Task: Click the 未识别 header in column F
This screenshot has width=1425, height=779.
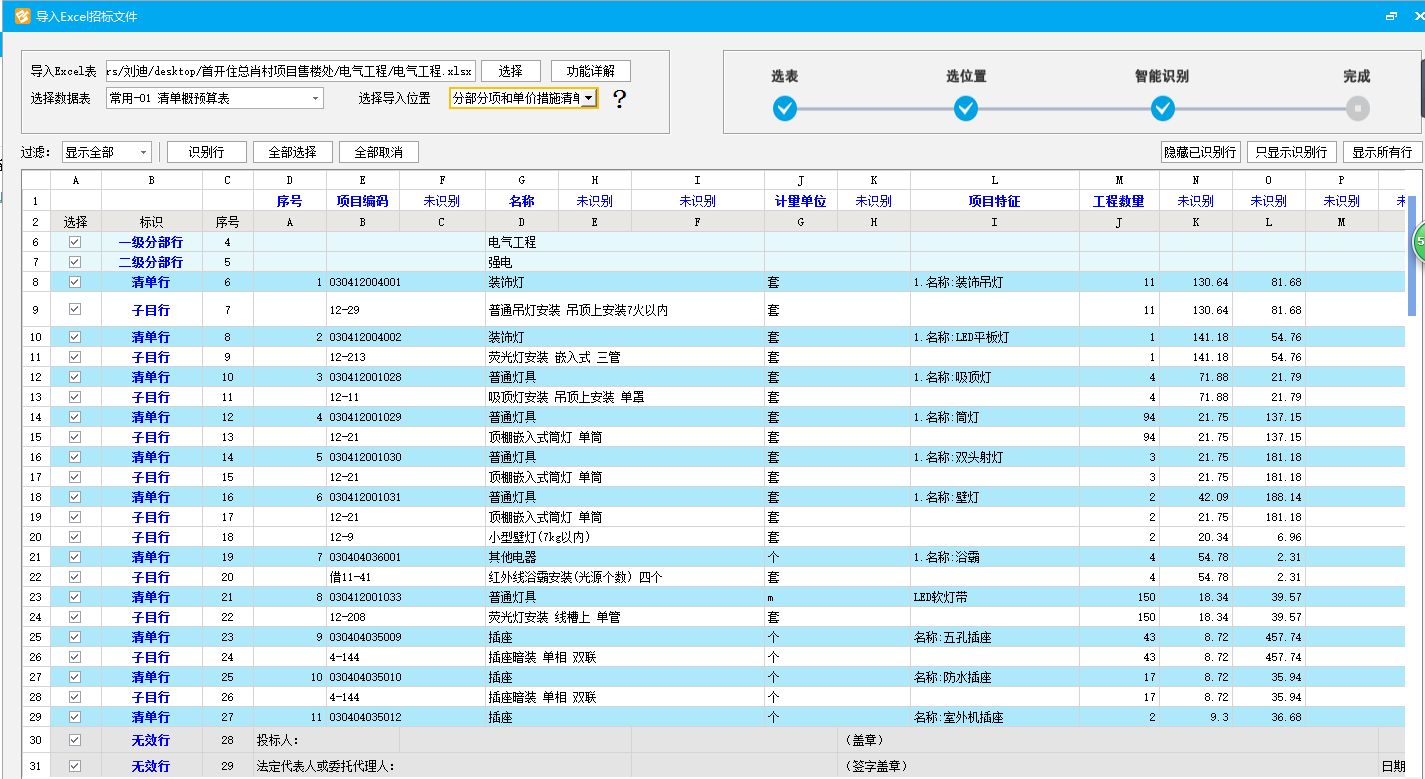Action: 441,201
